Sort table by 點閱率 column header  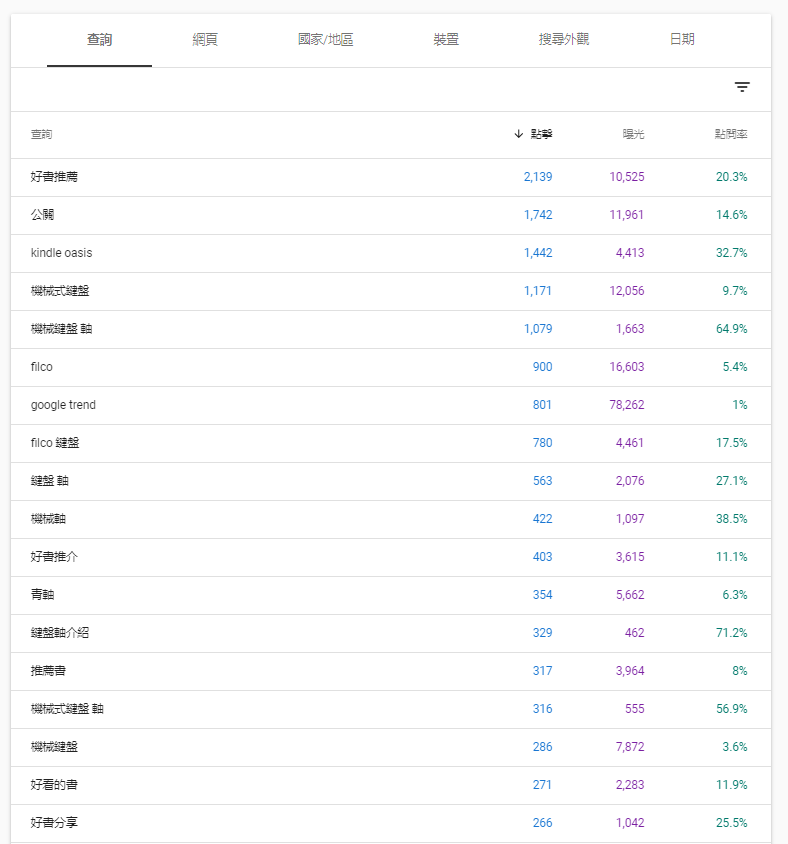730,134
